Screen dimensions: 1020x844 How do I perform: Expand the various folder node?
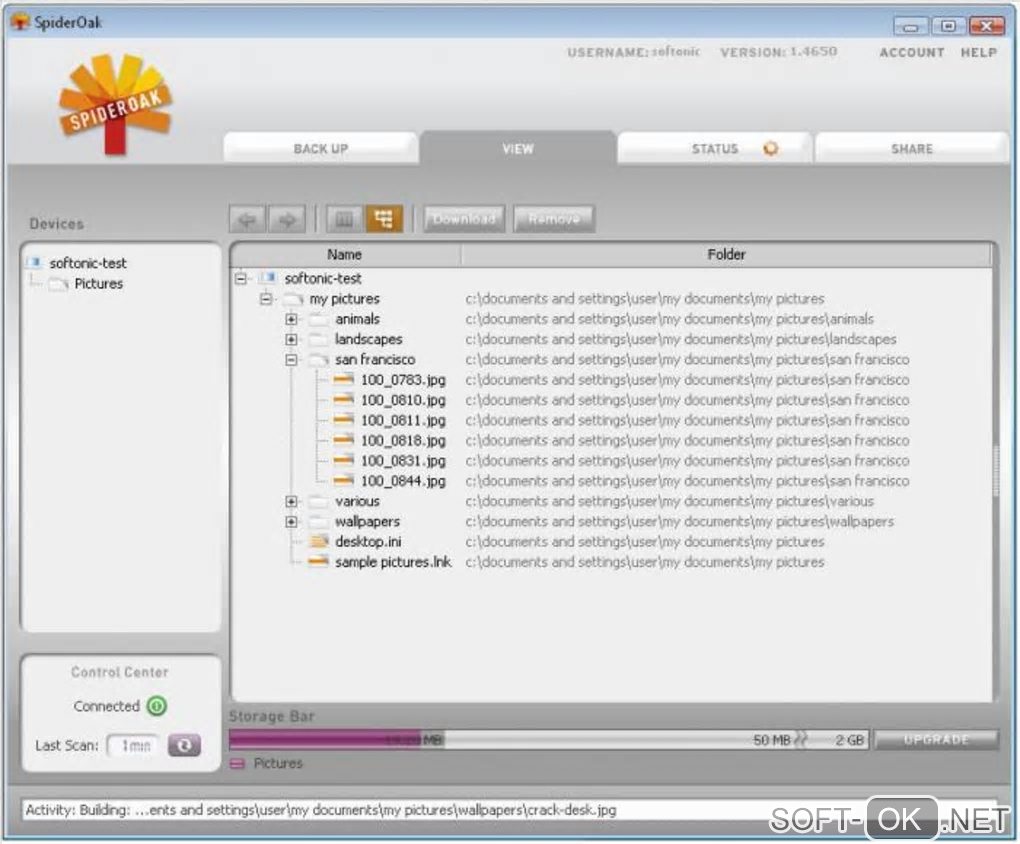291,501
